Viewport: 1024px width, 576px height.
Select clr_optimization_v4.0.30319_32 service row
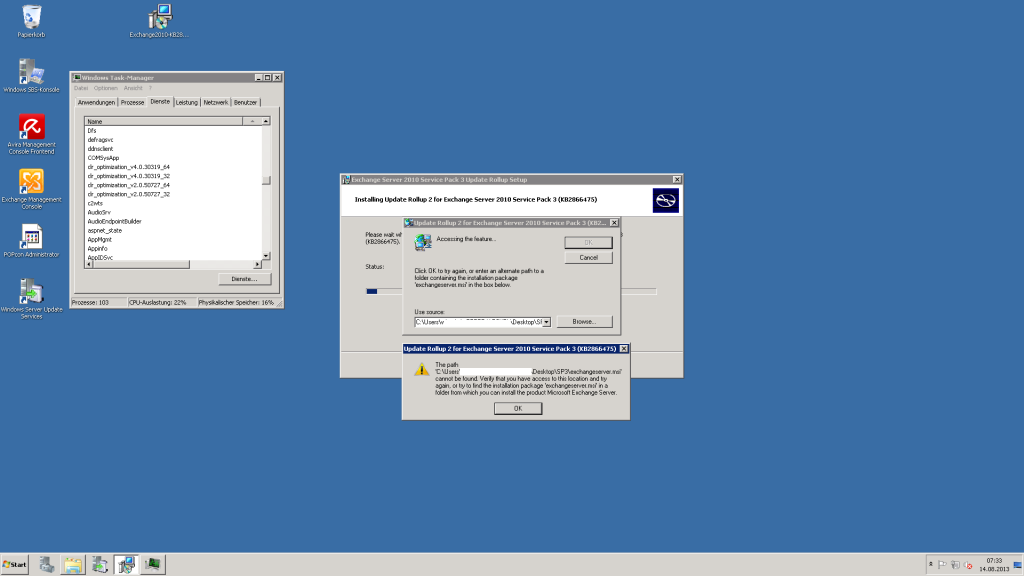pos(173,176)
